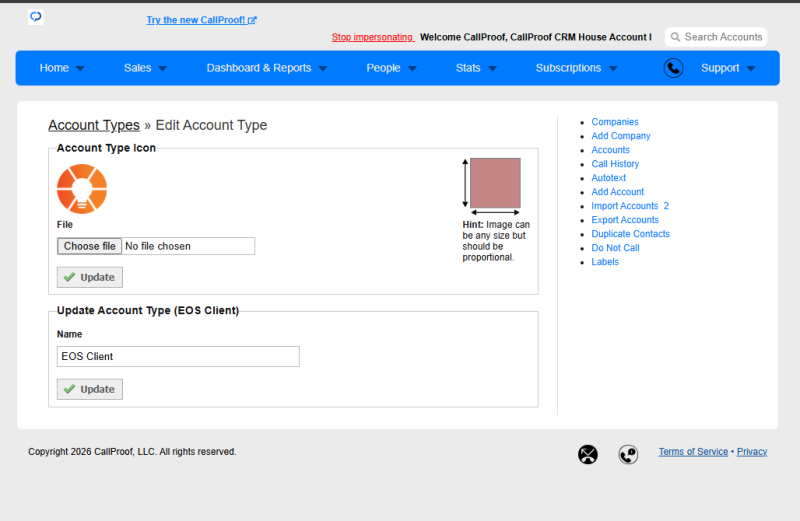The image size is (800, 521).
Task: Click the CallProof logo icon
Action: pos(36,17)
